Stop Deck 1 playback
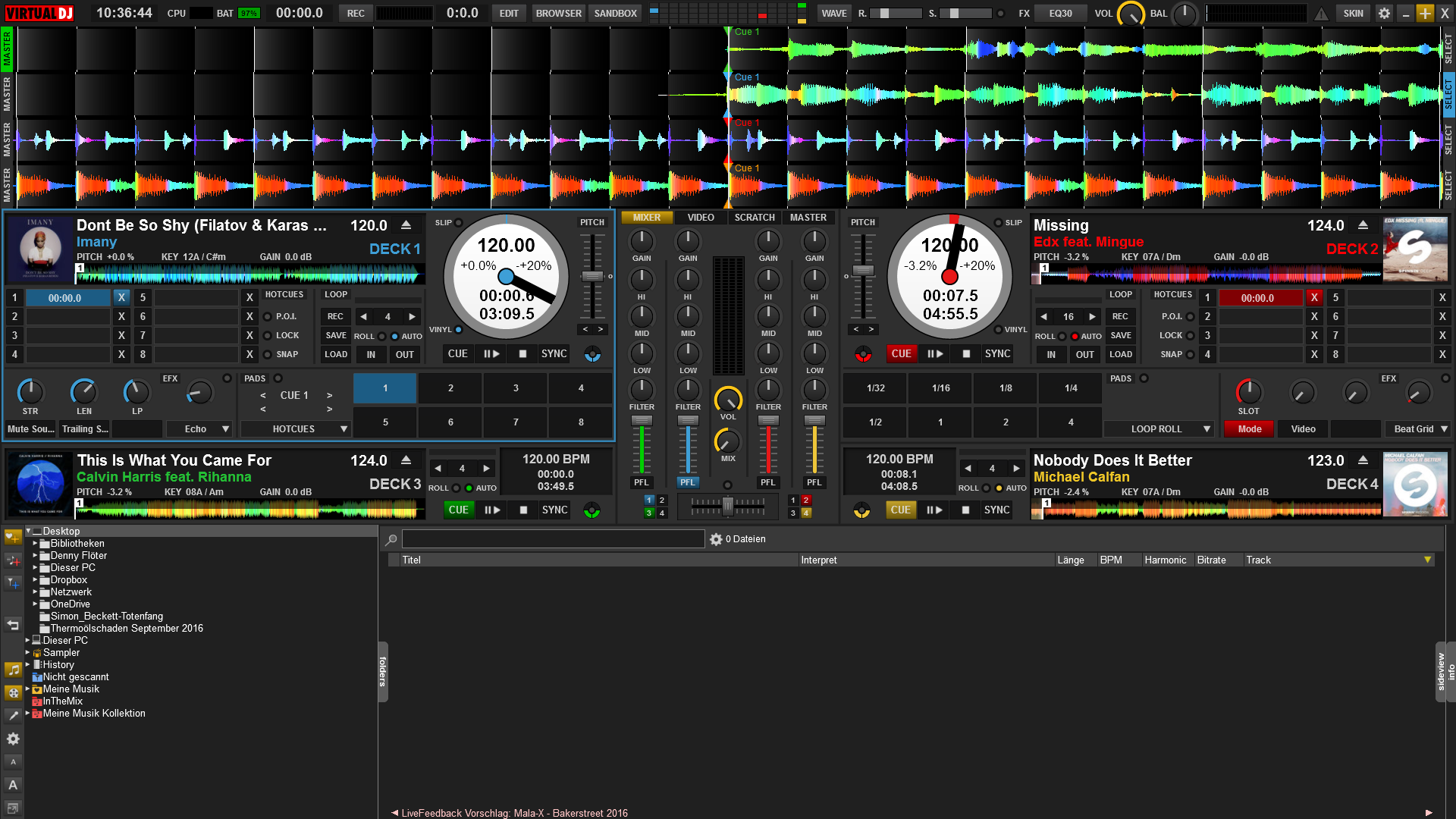The image size is (1456, 819). (x=522, y=353)
